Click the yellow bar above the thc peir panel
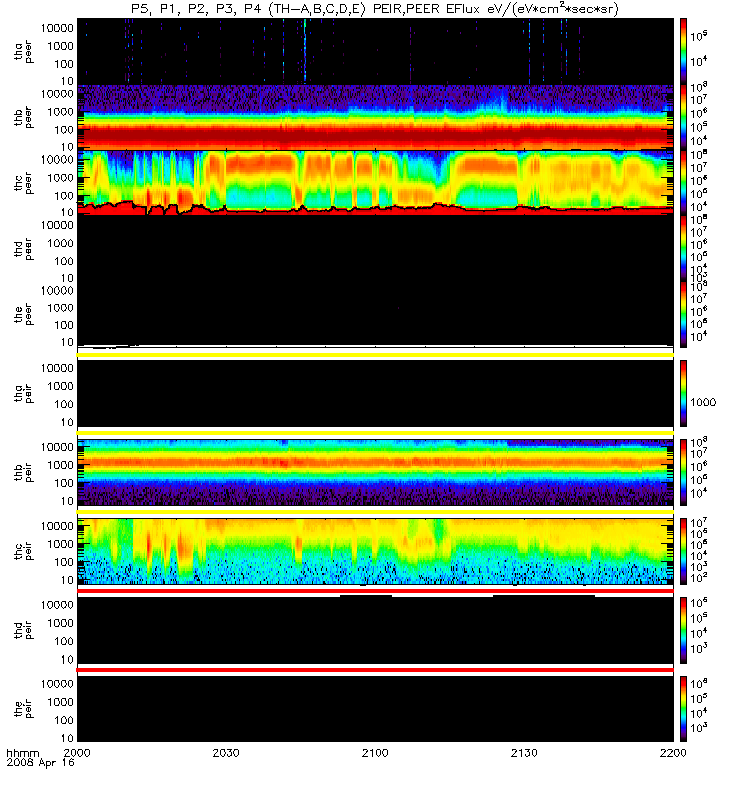Screen dimensions: 750x800 (x=375, y=512)
